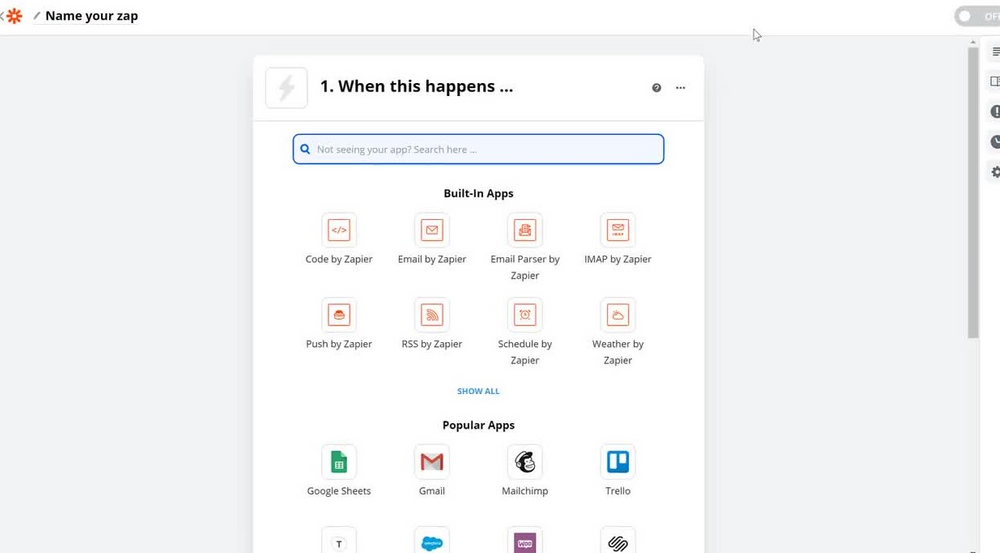Click the Popular Apps heading

[478, 425]
